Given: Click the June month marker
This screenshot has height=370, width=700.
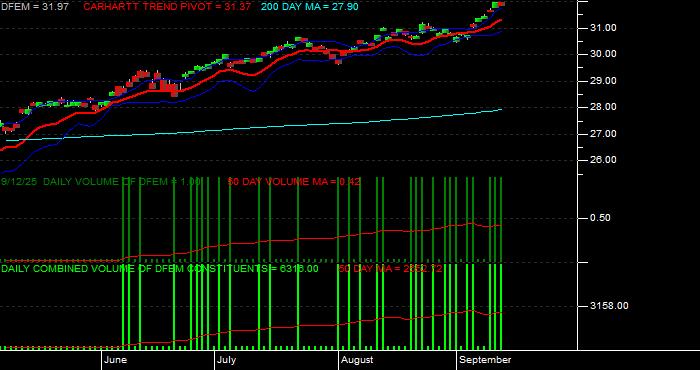Looking at the screenshot, I should 115,360.
